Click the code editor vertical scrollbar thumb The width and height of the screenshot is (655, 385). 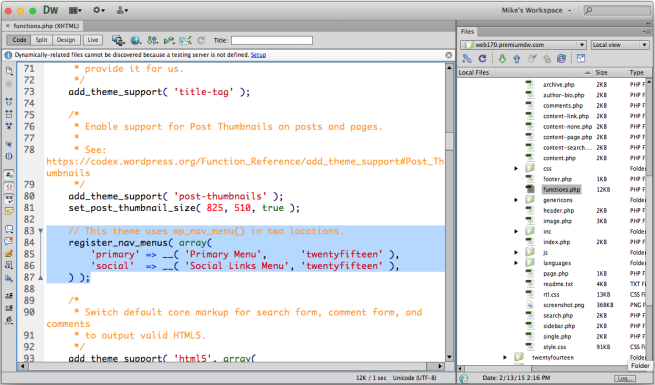449,141
